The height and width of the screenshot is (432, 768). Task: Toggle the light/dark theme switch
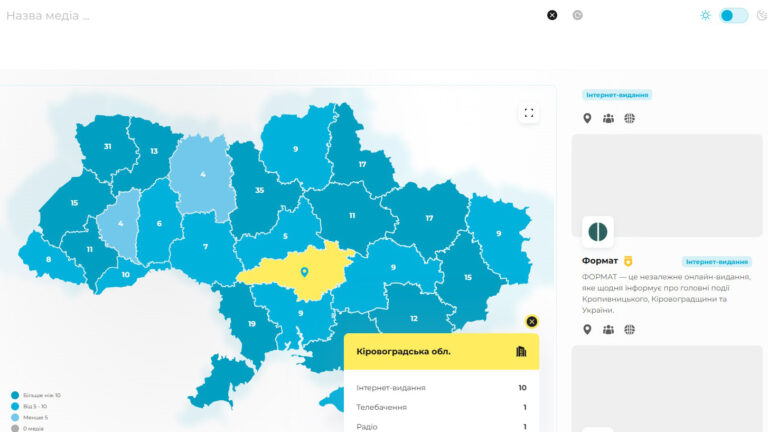pos(733,15)
